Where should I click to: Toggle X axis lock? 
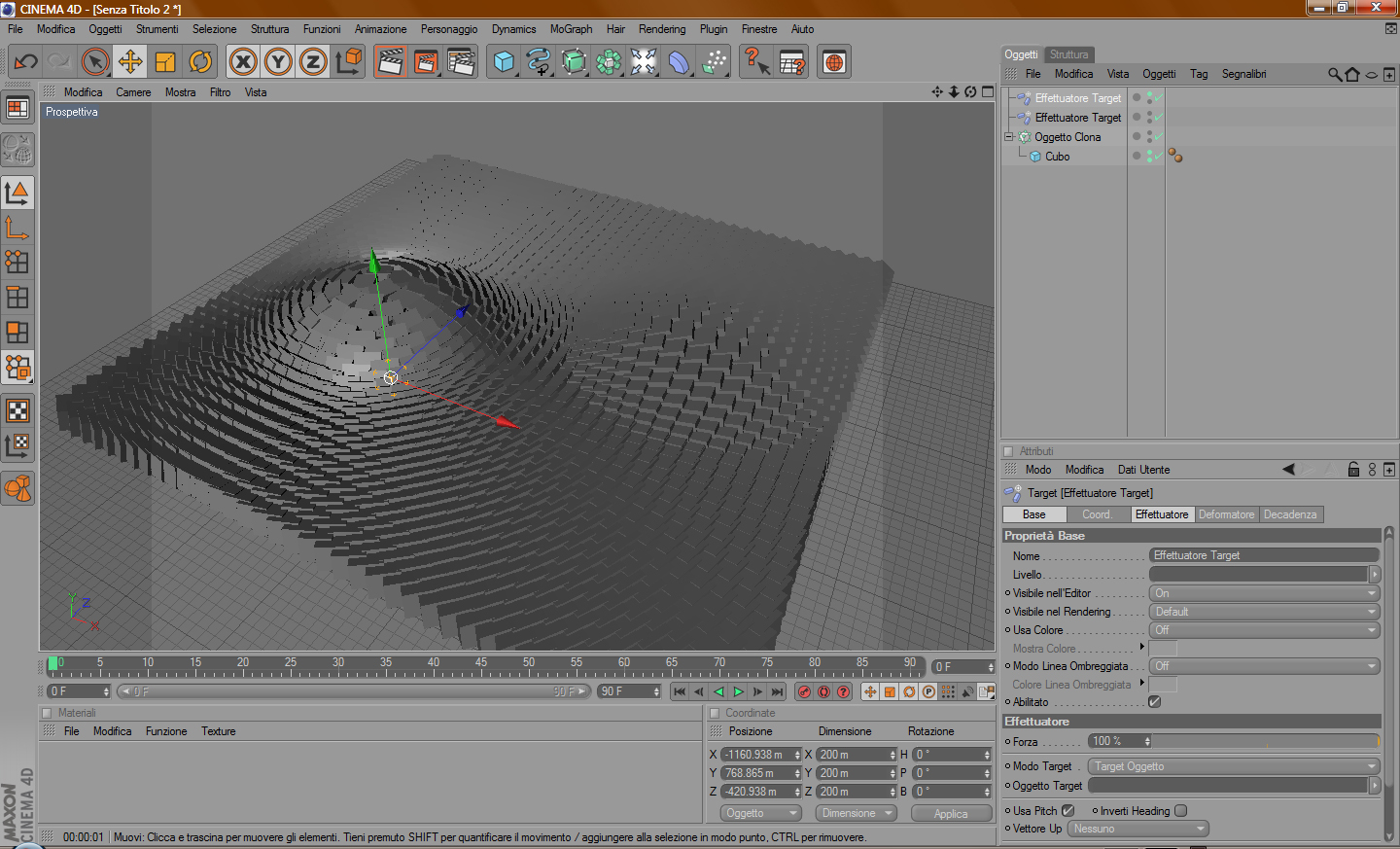click(x=243, y=62)
